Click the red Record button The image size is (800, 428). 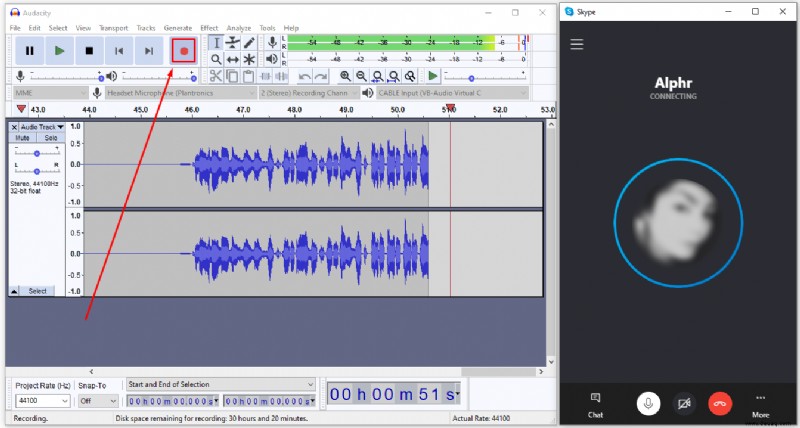184,51
